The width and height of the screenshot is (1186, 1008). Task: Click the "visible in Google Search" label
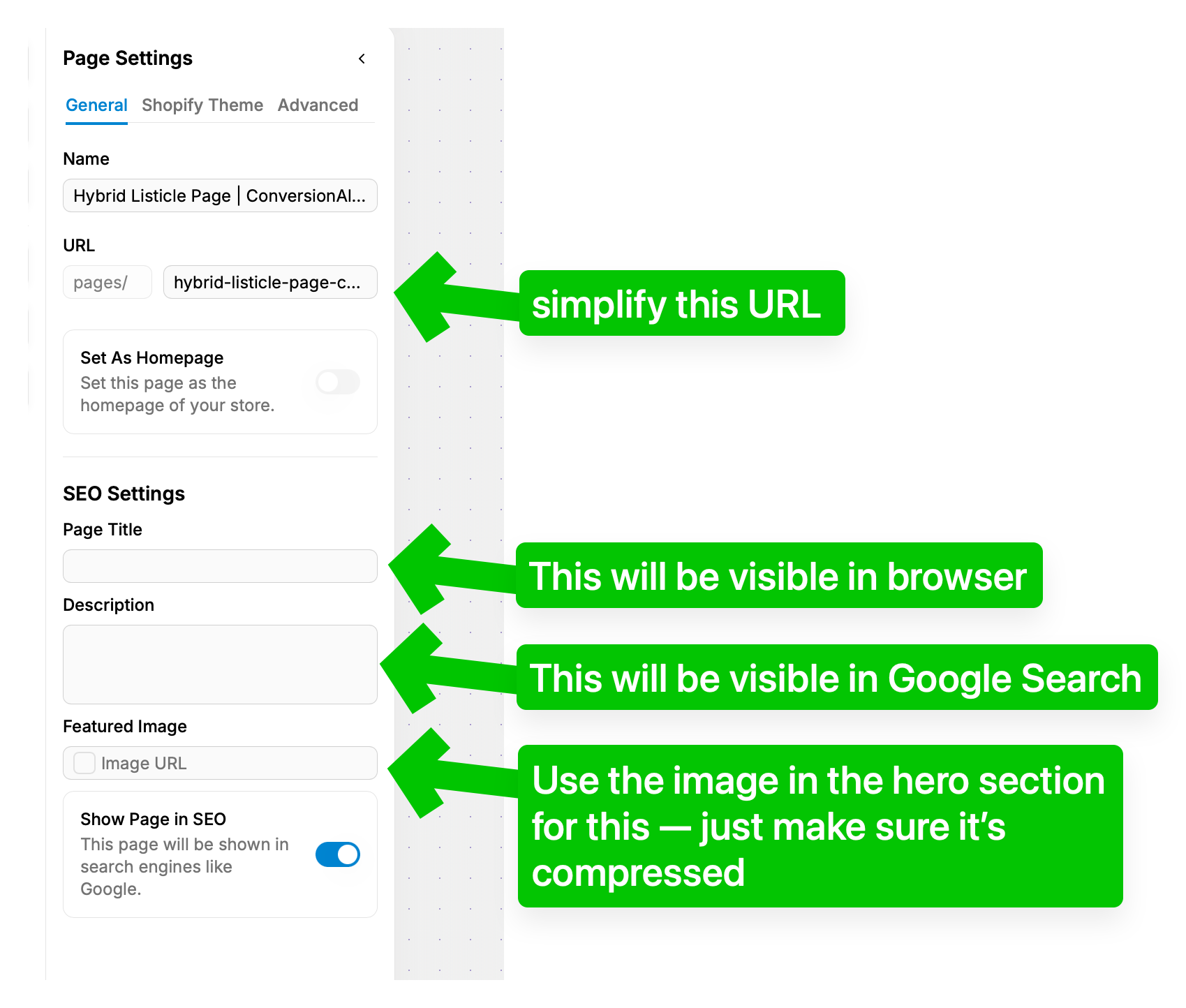pyautogui.click(x=836, y=678)
